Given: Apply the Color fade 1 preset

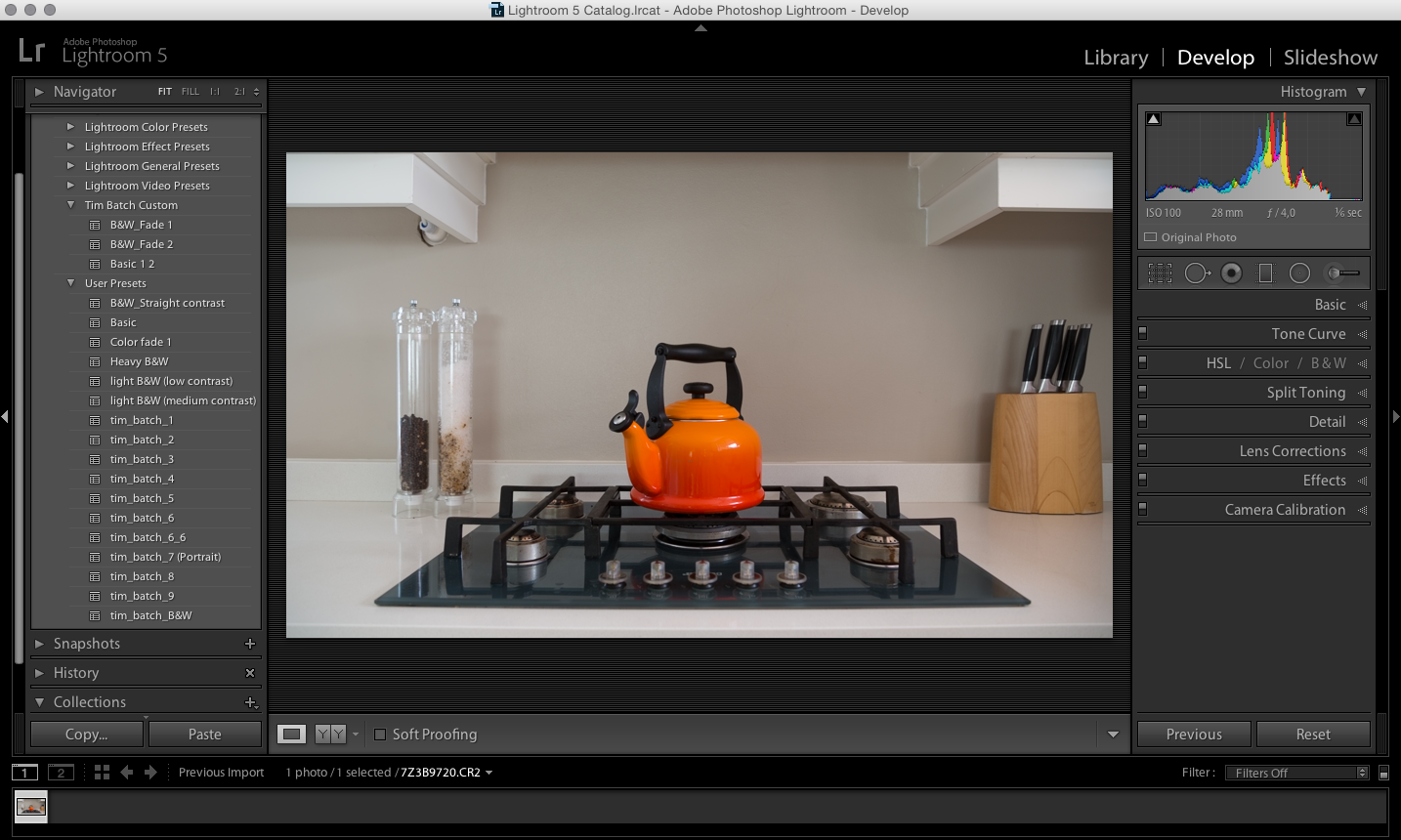Looking at the screenshot, I should point(141,342).
